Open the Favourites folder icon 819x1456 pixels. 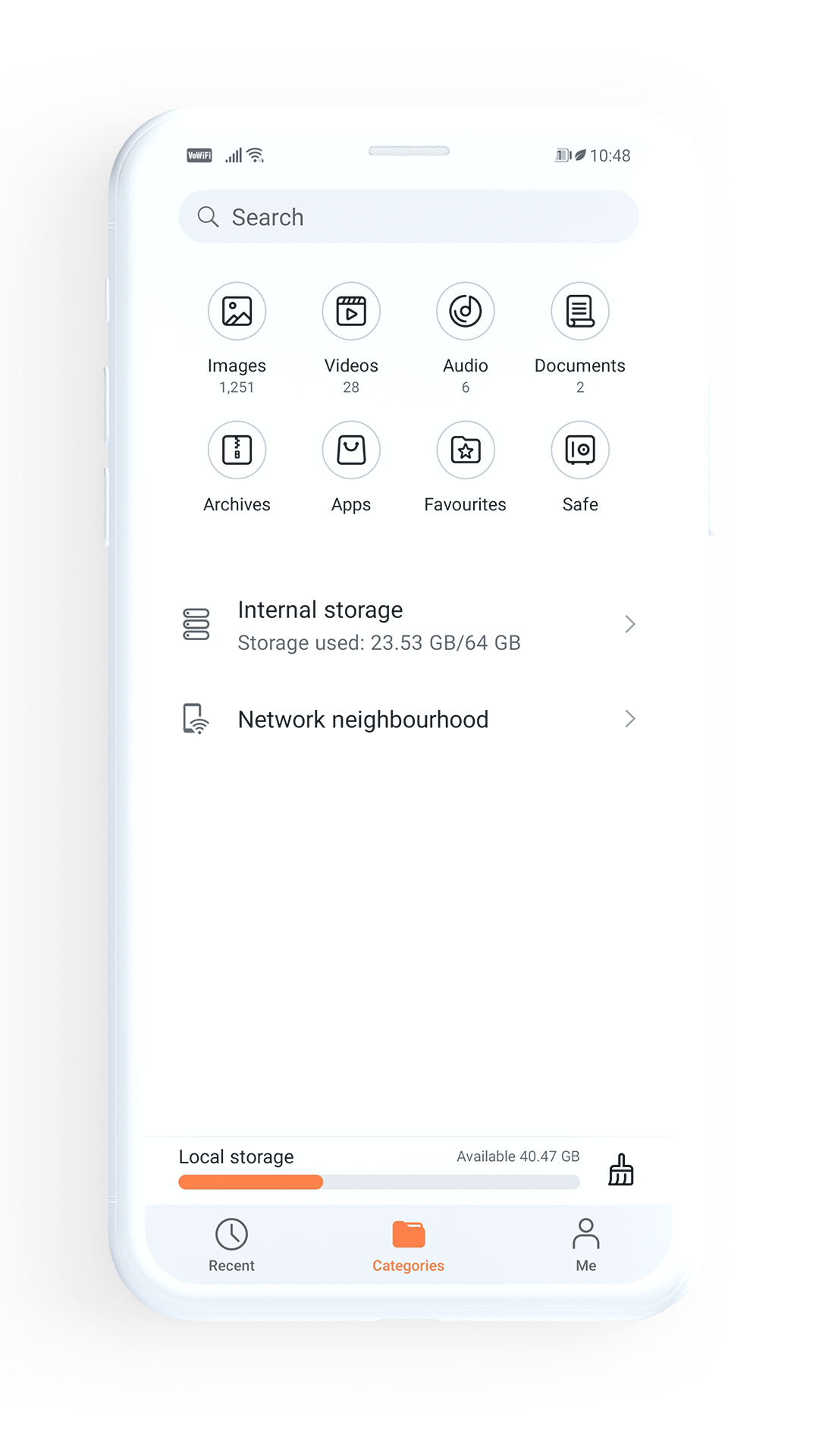click(x=466, y=450)
